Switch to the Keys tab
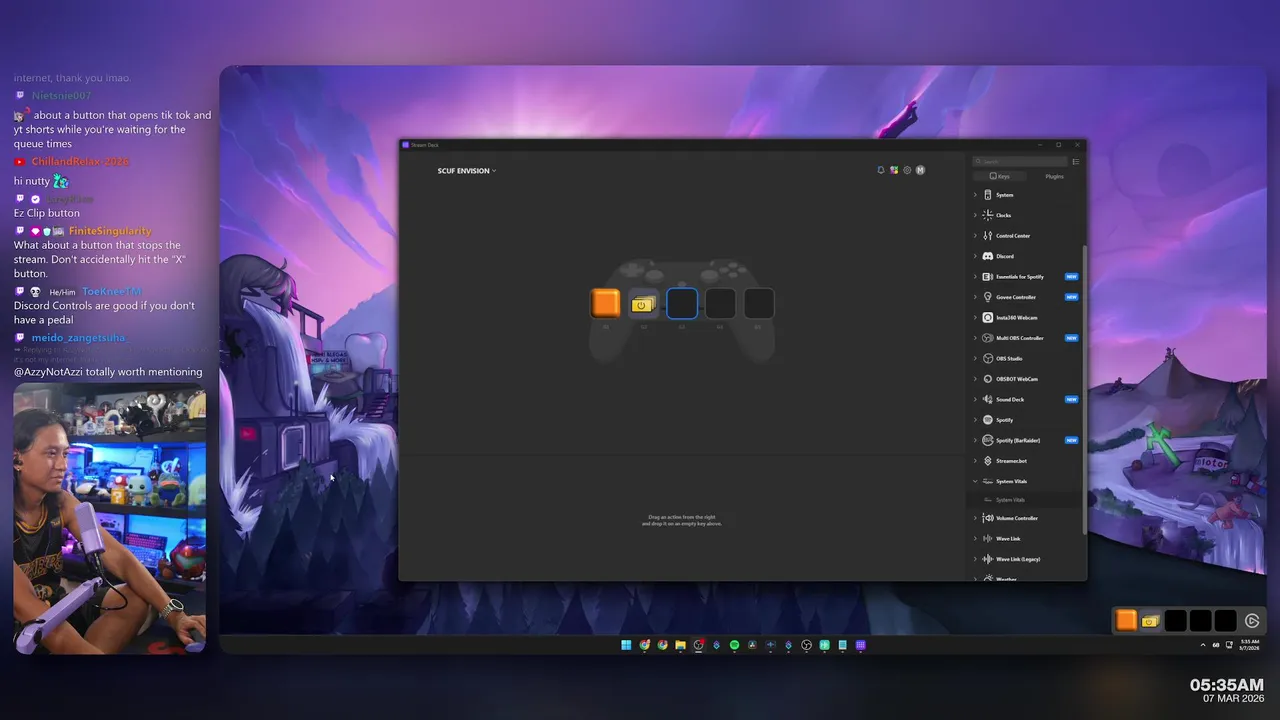The height and width of the screenshot is (720, 1280). pyautogui.click(x=1000, y=176)
